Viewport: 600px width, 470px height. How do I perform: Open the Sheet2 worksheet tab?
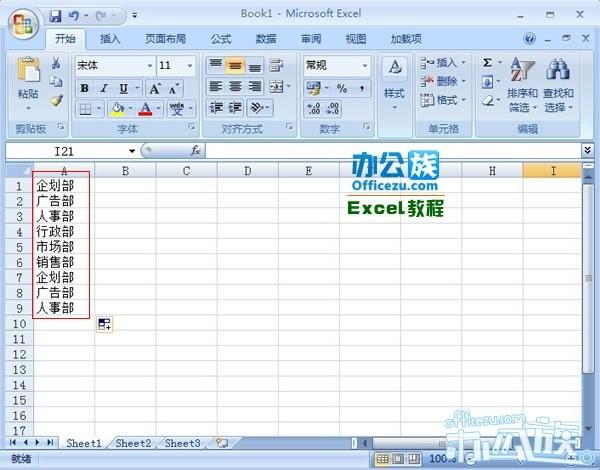coord(133,443)
